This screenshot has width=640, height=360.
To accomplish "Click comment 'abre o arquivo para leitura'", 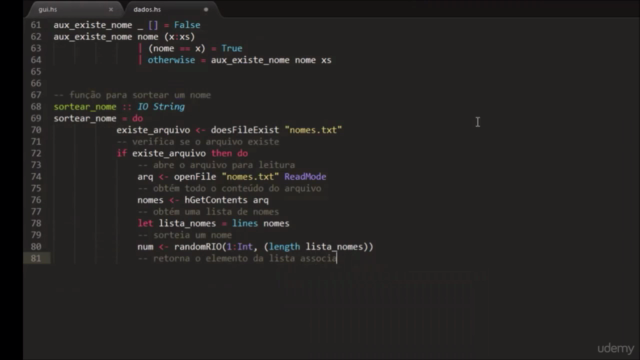I will (x=224, y=165).
